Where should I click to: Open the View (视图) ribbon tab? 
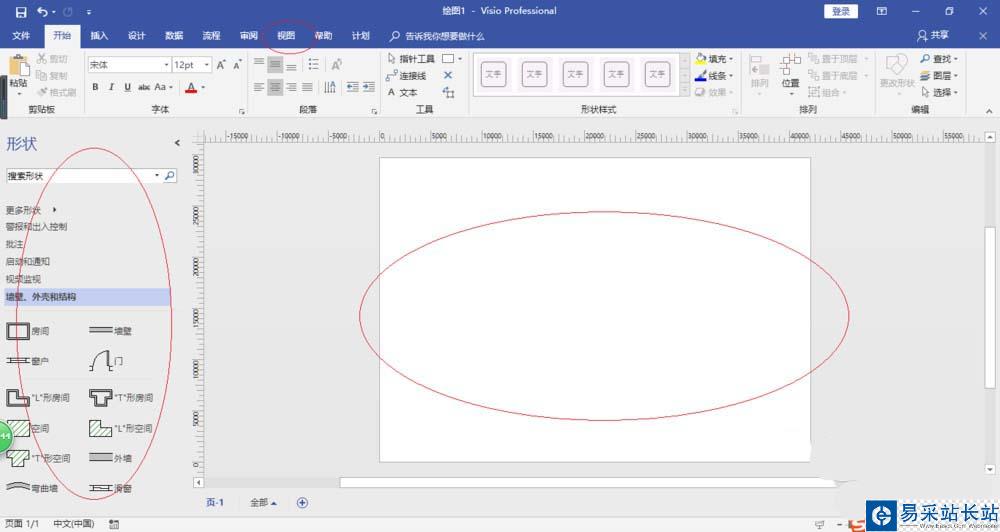286,36
